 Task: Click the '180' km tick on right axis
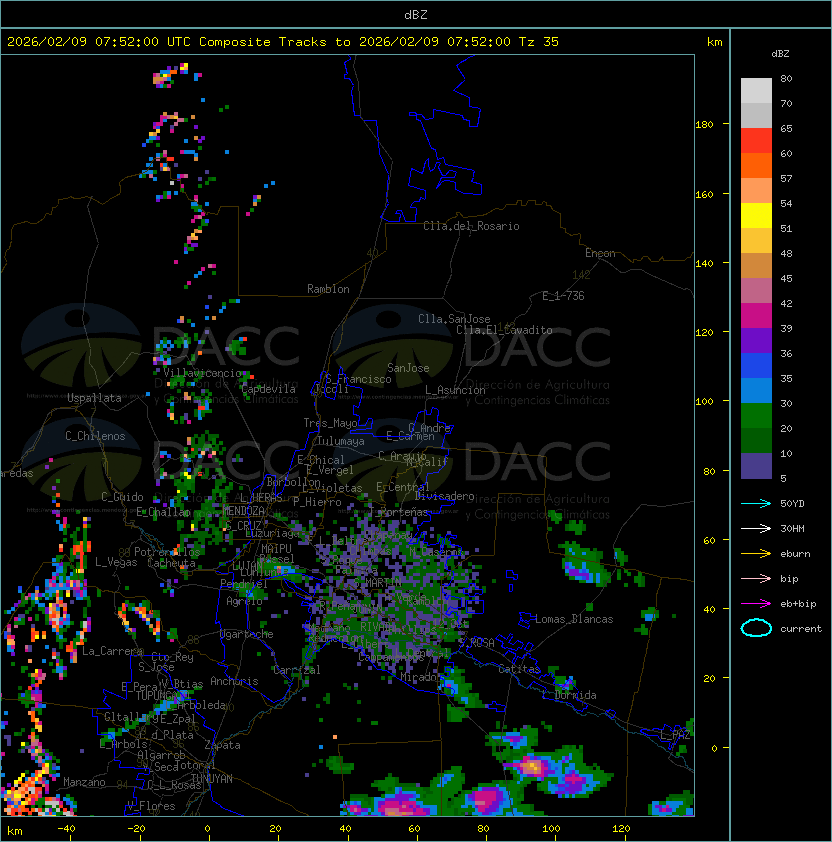click(704, 125)
